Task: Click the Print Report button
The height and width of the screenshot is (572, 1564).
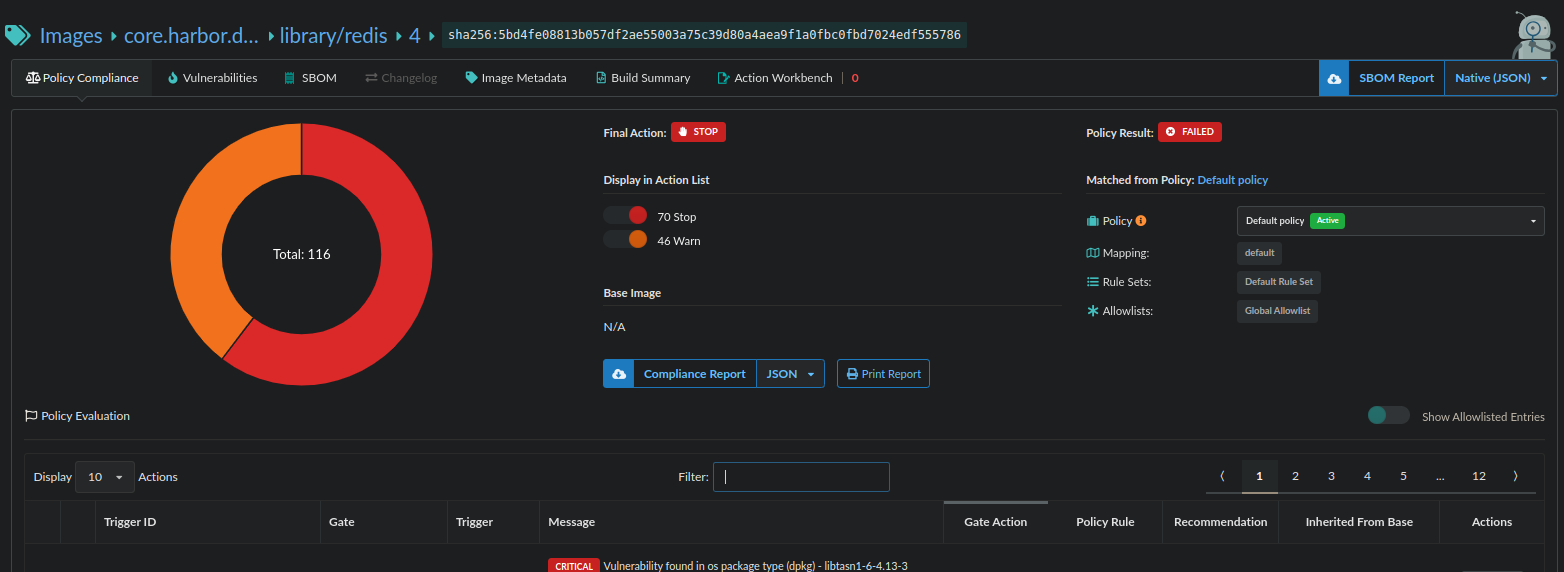Action: pos(883,374)
